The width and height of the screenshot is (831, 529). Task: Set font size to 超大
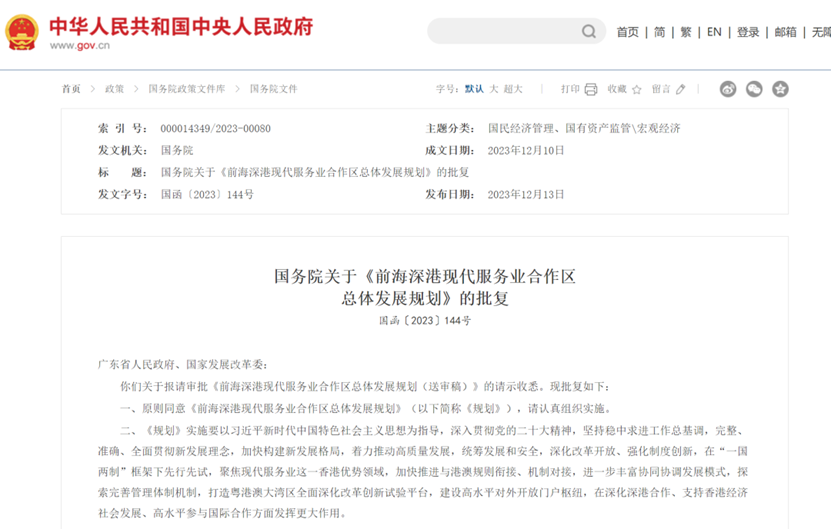[513, 89]
